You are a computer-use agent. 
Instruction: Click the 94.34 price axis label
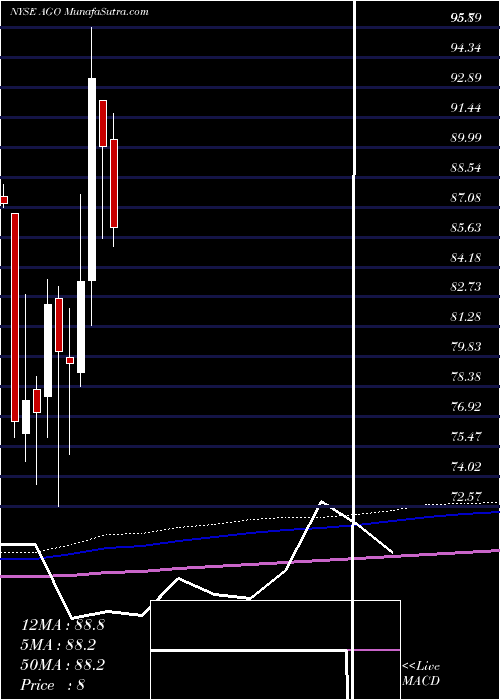466,47
